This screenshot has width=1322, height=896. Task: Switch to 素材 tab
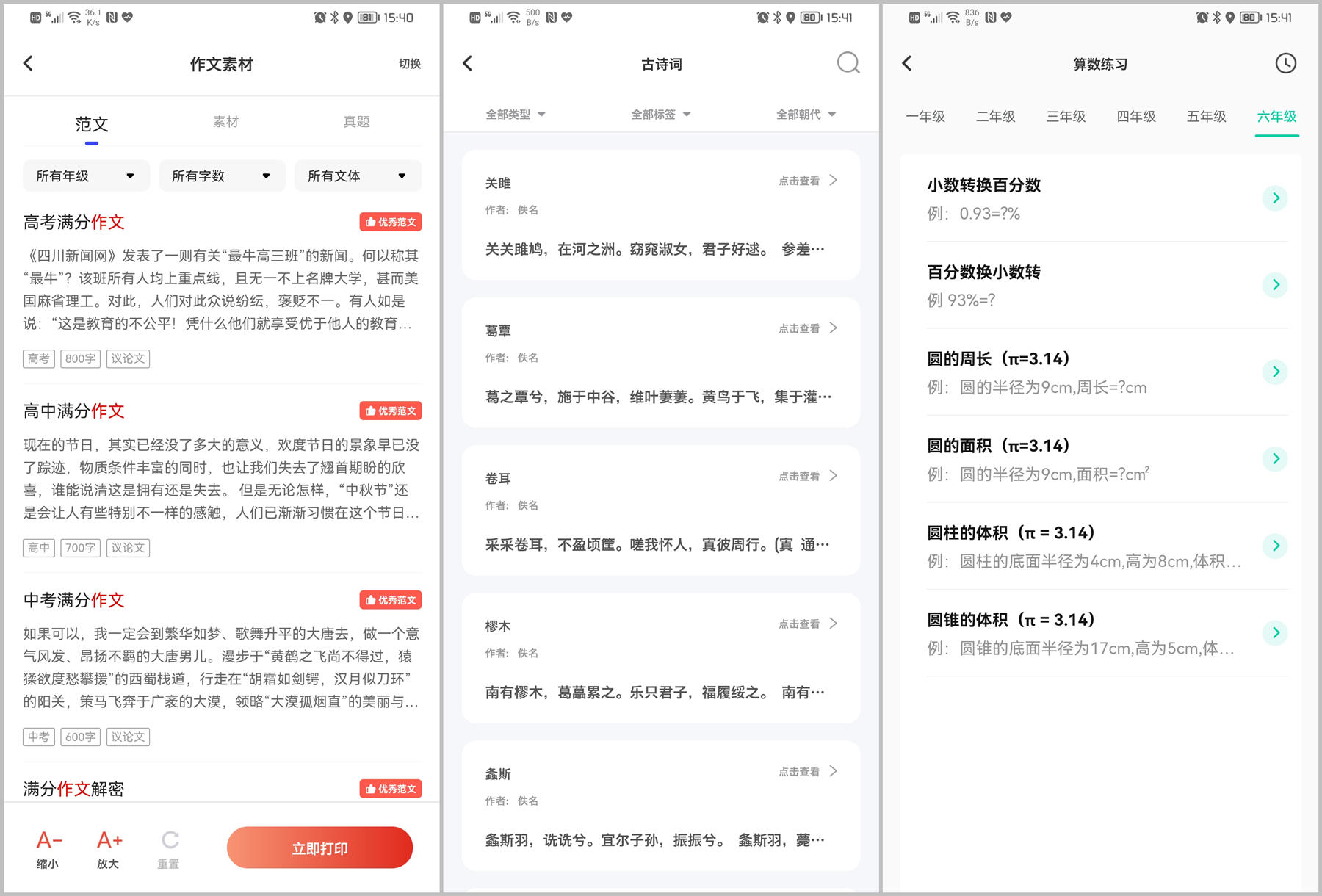(225, 122)
